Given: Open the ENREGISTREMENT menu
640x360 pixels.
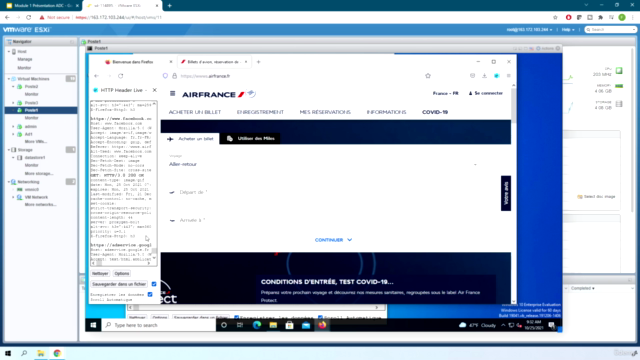Looking at the screenshot, I should coord(260,112).
